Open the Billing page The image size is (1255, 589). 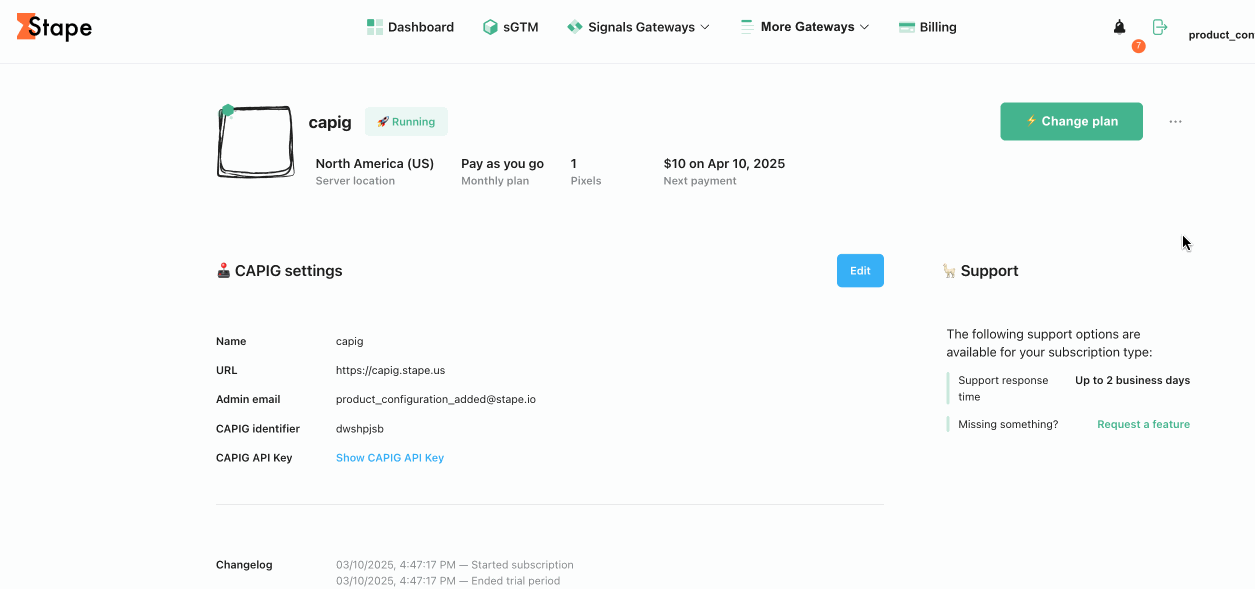click(x=928, y=27)
